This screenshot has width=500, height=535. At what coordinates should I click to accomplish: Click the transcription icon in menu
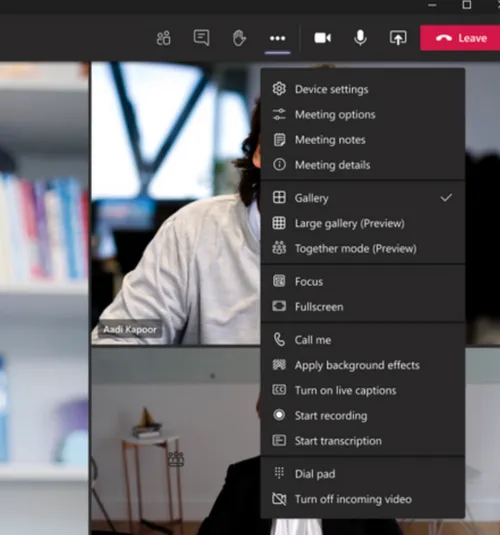(x=279, y=440)
